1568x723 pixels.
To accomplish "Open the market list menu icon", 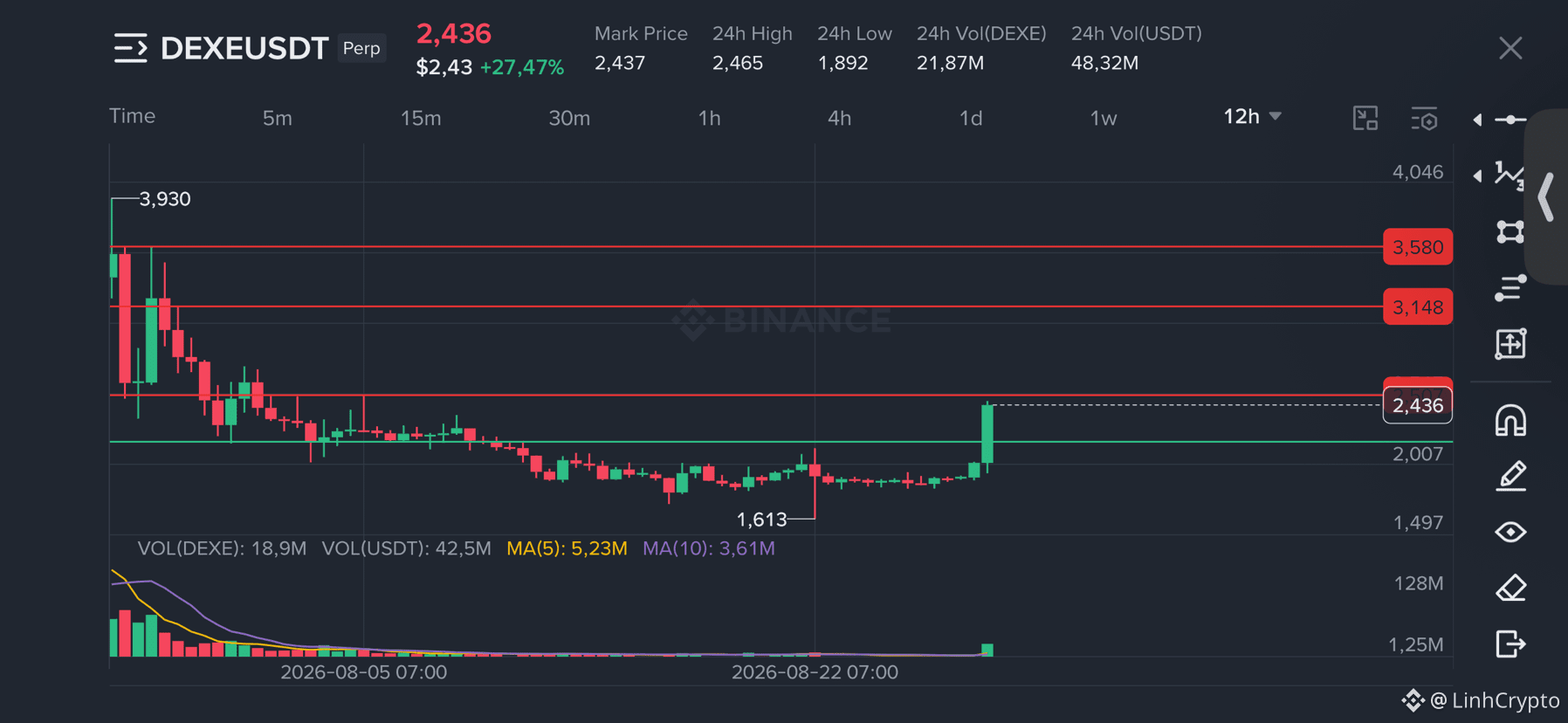I will [x=130, y=48].
